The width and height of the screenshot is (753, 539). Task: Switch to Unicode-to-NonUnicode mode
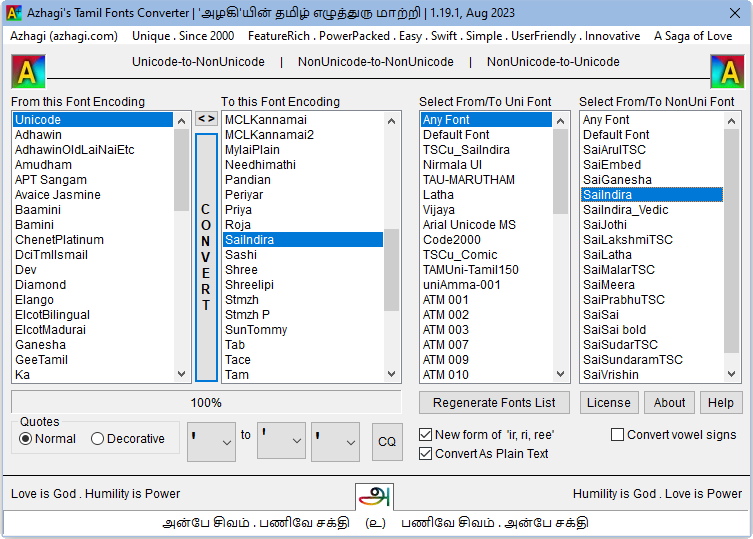(198, 62)
